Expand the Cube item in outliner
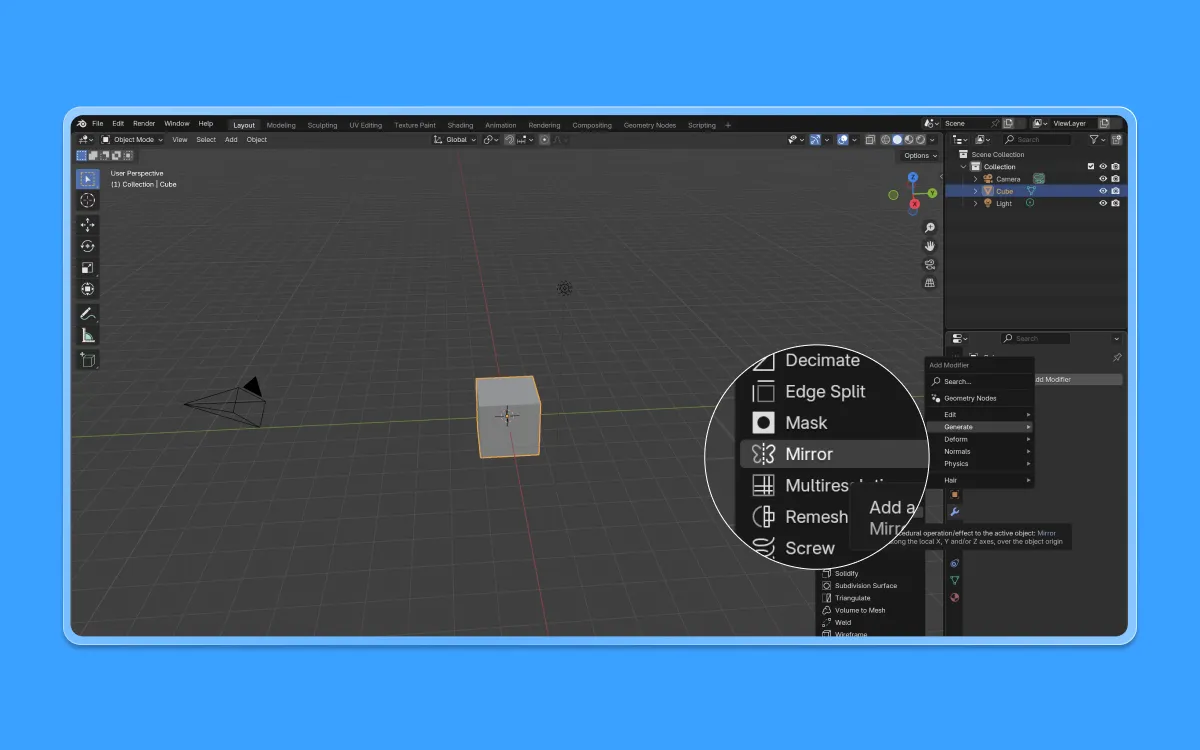 click(975, 191)
